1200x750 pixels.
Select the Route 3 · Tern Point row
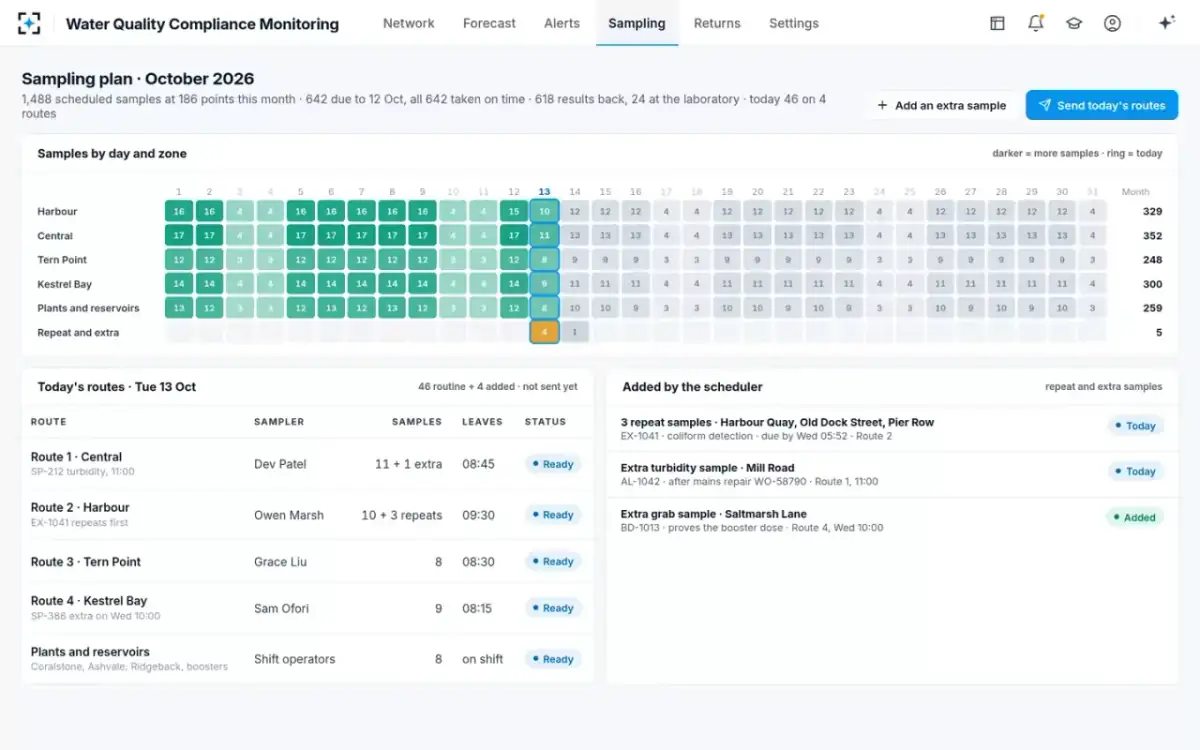click(307, 562)
